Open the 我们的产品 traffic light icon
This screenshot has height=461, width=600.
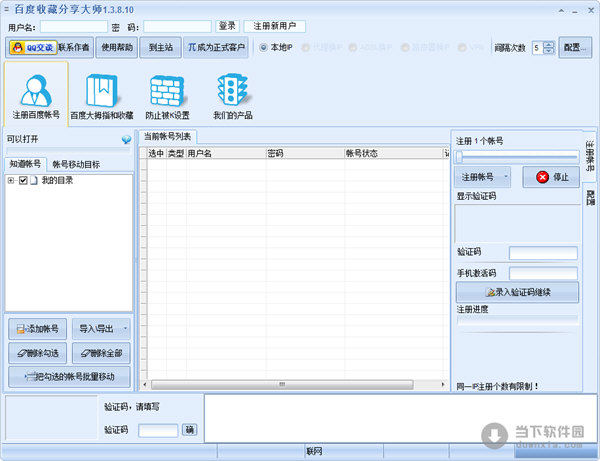pos(233,96)
